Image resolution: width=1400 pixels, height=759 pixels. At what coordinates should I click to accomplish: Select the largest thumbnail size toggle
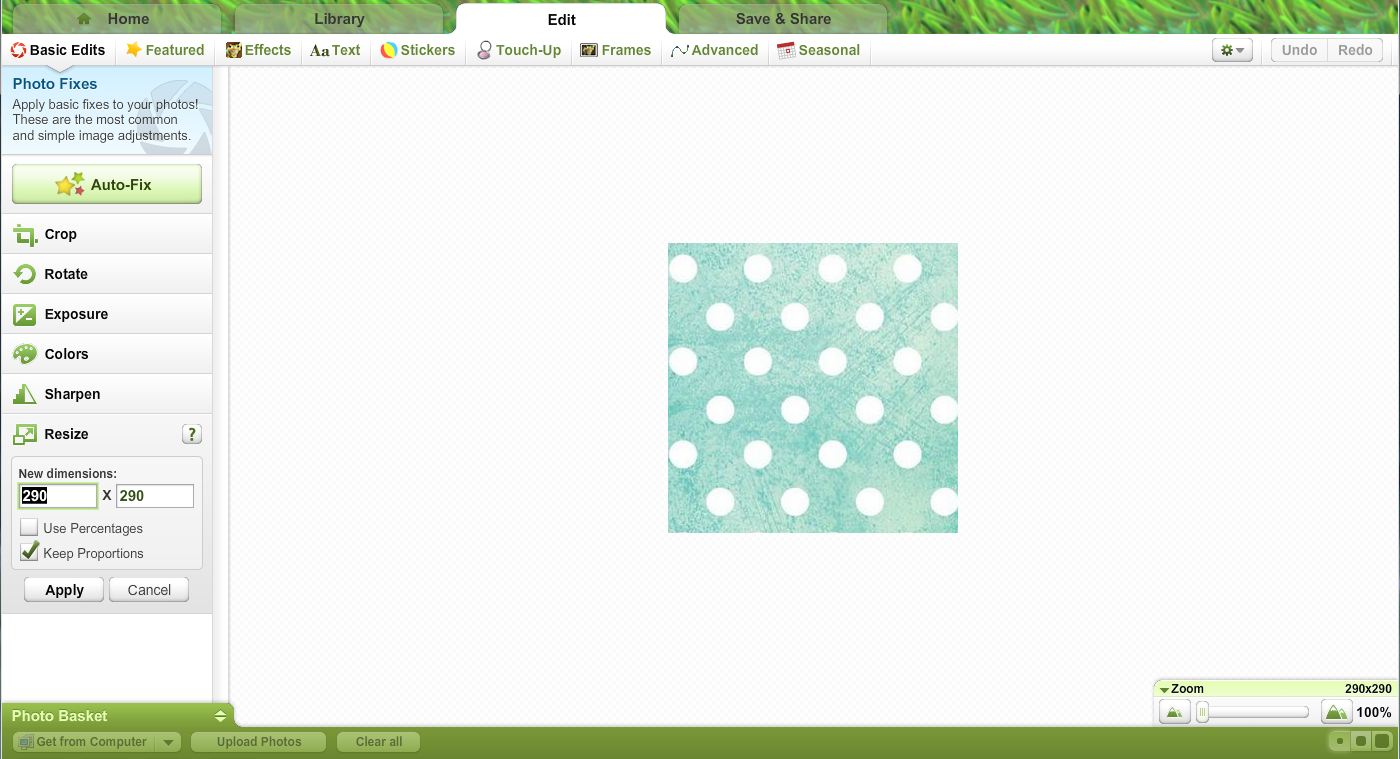pyautogui.click(x=1381, y=741)
